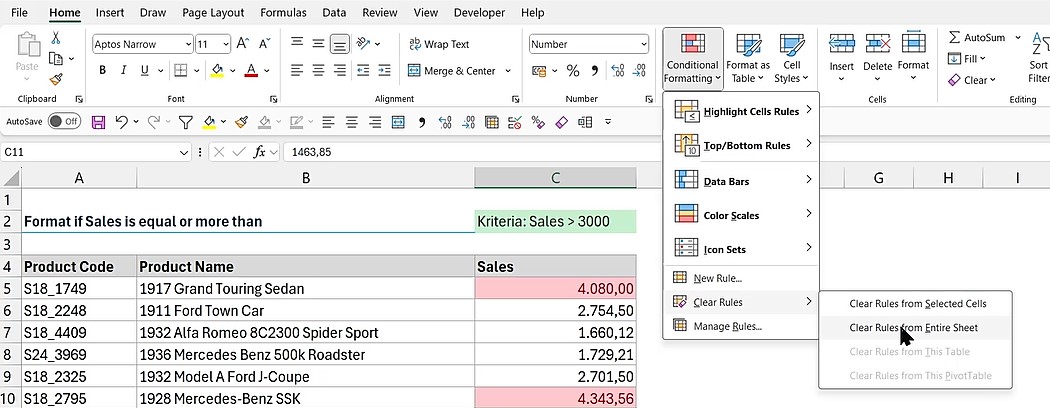The width and height of the screenshot is (1050, 408).
Task: Click the Format as Table icon
Action: click(747, 57)
